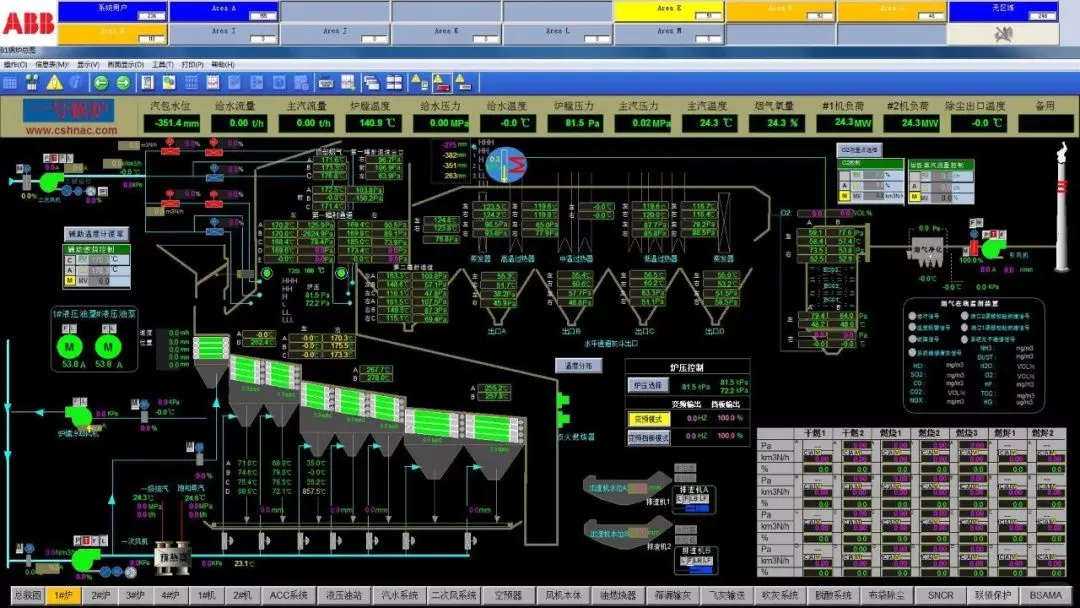Click the 炉膛温度 value 140.9 ℃
The image size is (1080, 608).
(375, 123)
